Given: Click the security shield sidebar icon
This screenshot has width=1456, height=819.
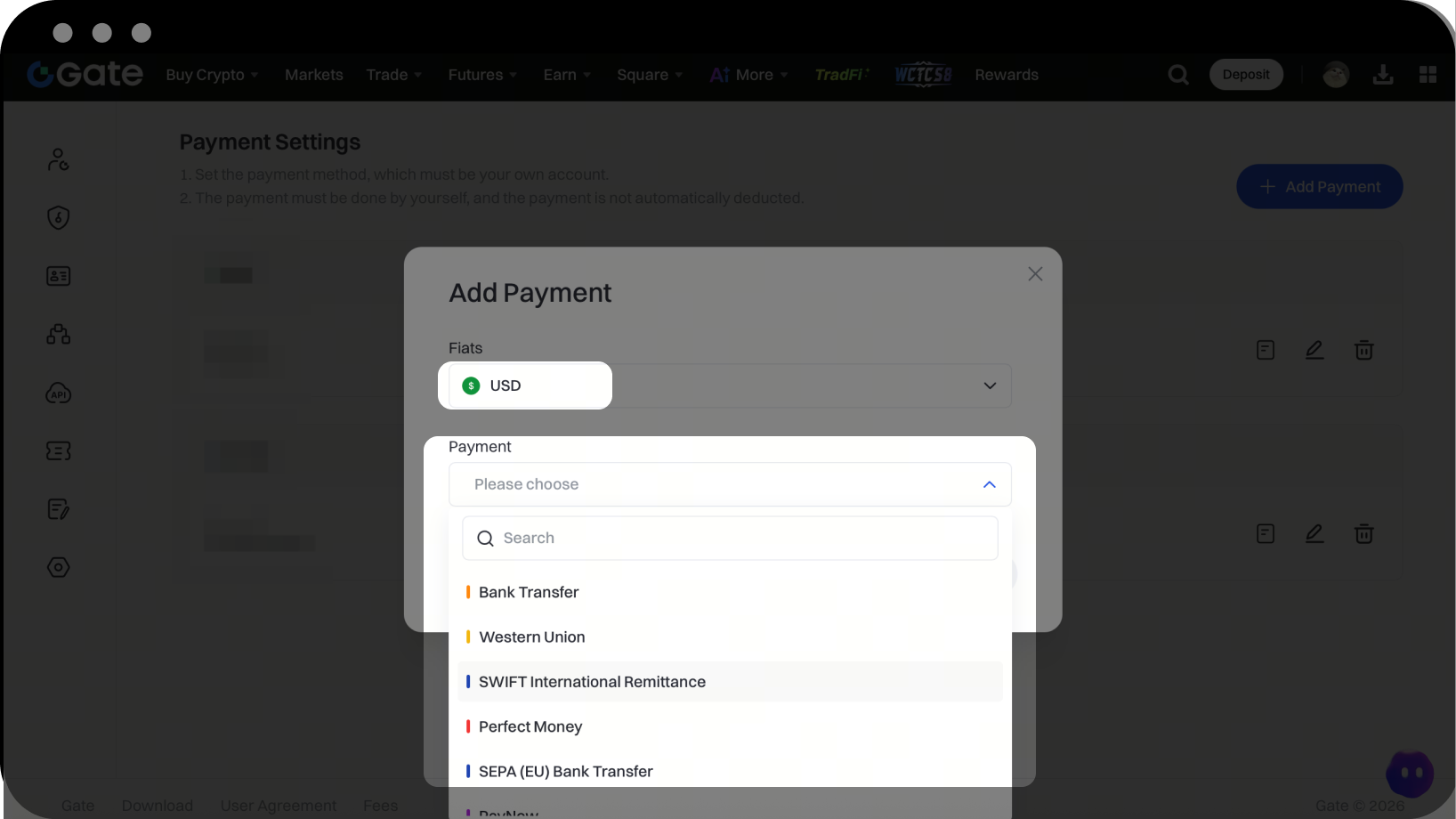Looking at the screenshot, I should coord(59,217).
